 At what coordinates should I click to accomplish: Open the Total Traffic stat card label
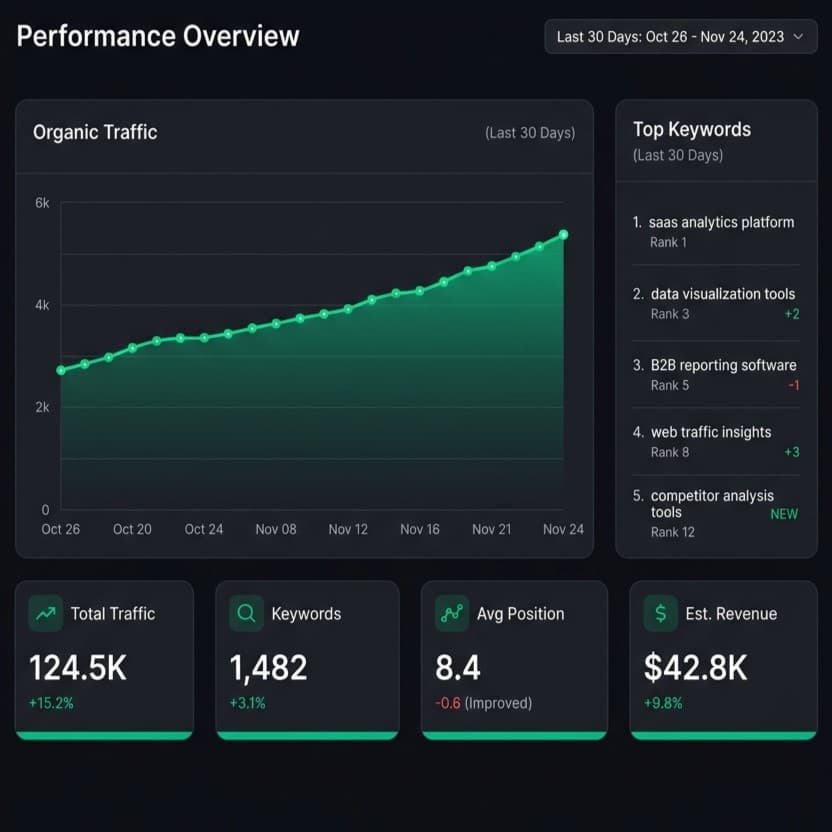tap(113, 614)
